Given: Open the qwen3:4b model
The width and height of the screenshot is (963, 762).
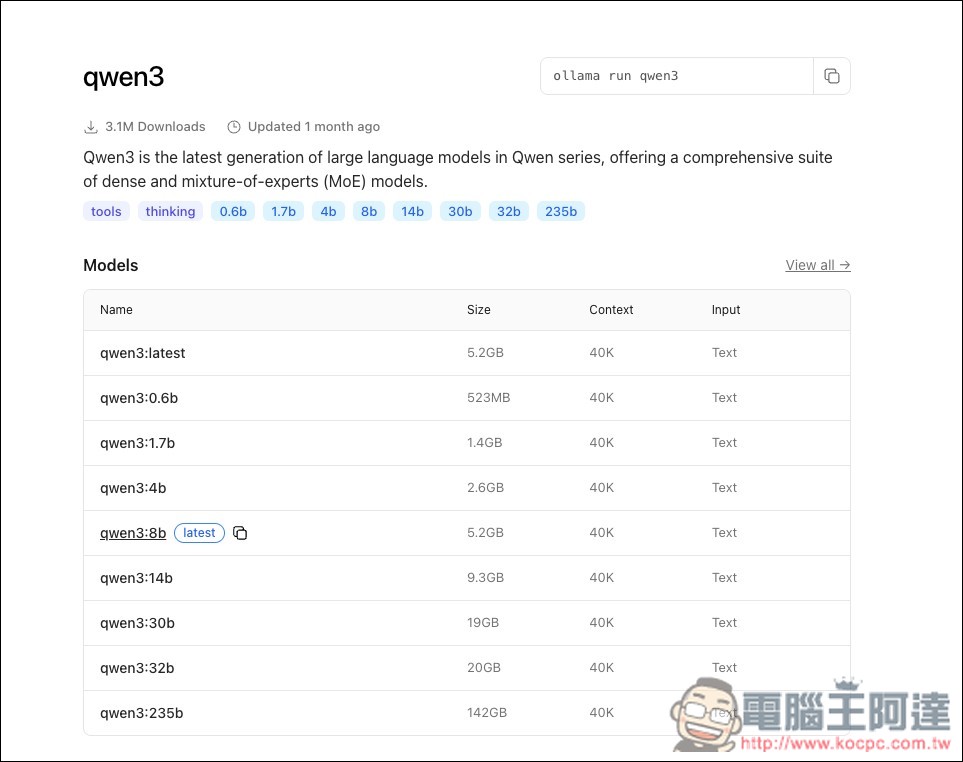Looking at the screenshot, I should coord(133,488).
